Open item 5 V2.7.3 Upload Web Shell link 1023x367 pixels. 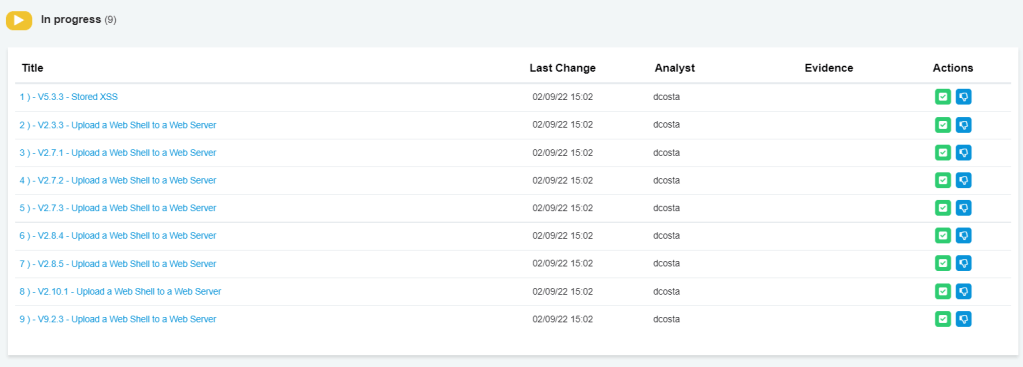pyautogui.click(x=117, y=208)
